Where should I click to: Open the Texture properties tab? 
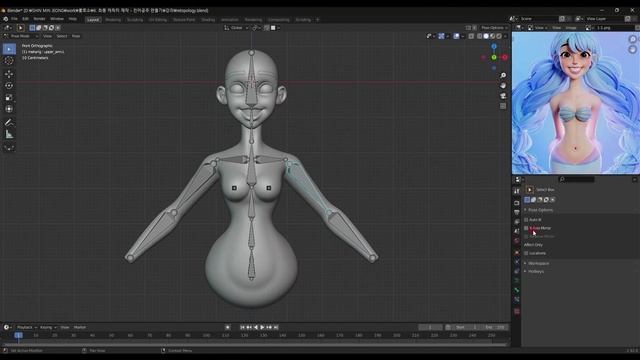[517, 311]
